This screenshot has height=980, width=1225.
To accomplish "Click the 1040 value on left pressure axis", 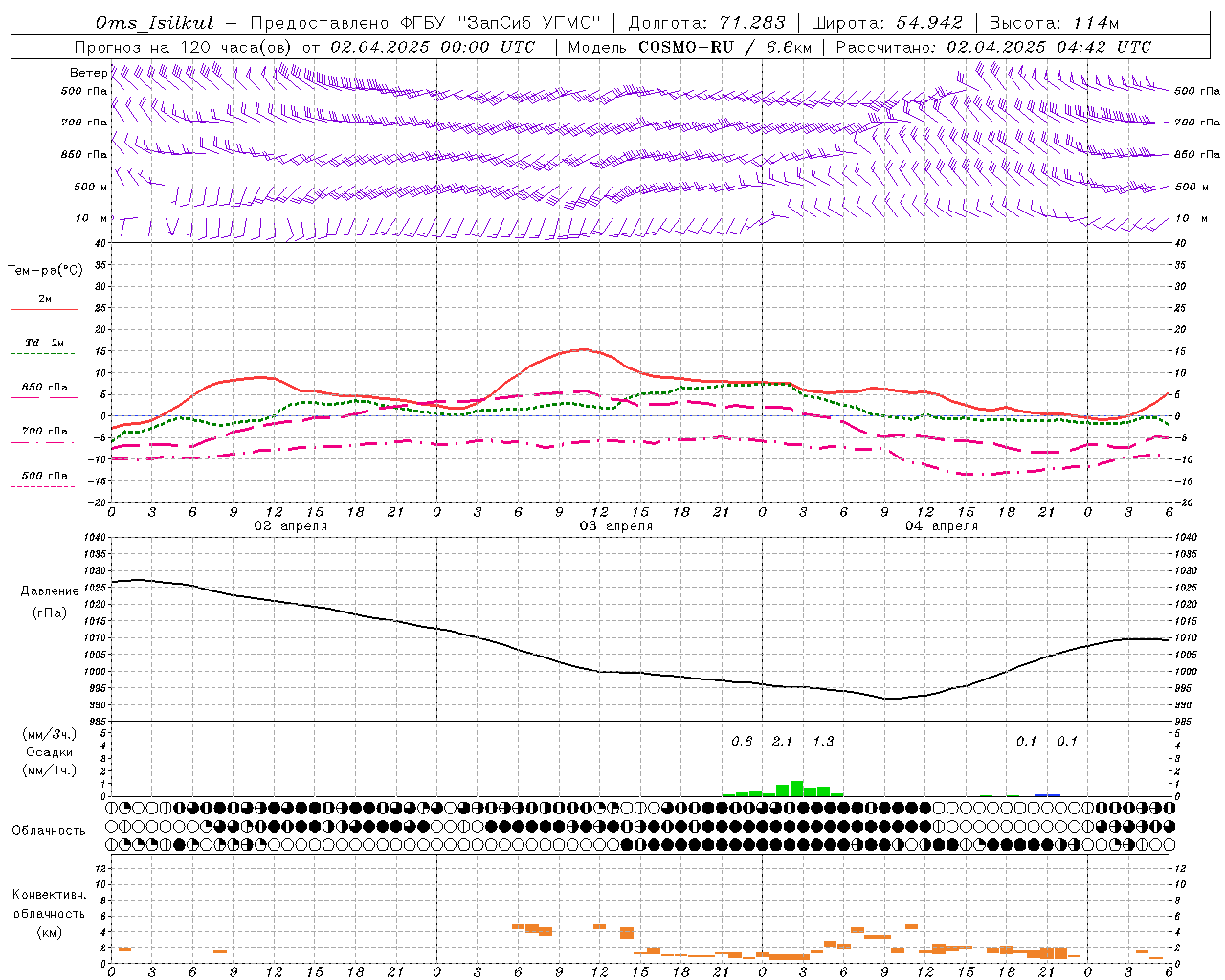I will pyautogui.click(x=95, y=537).
